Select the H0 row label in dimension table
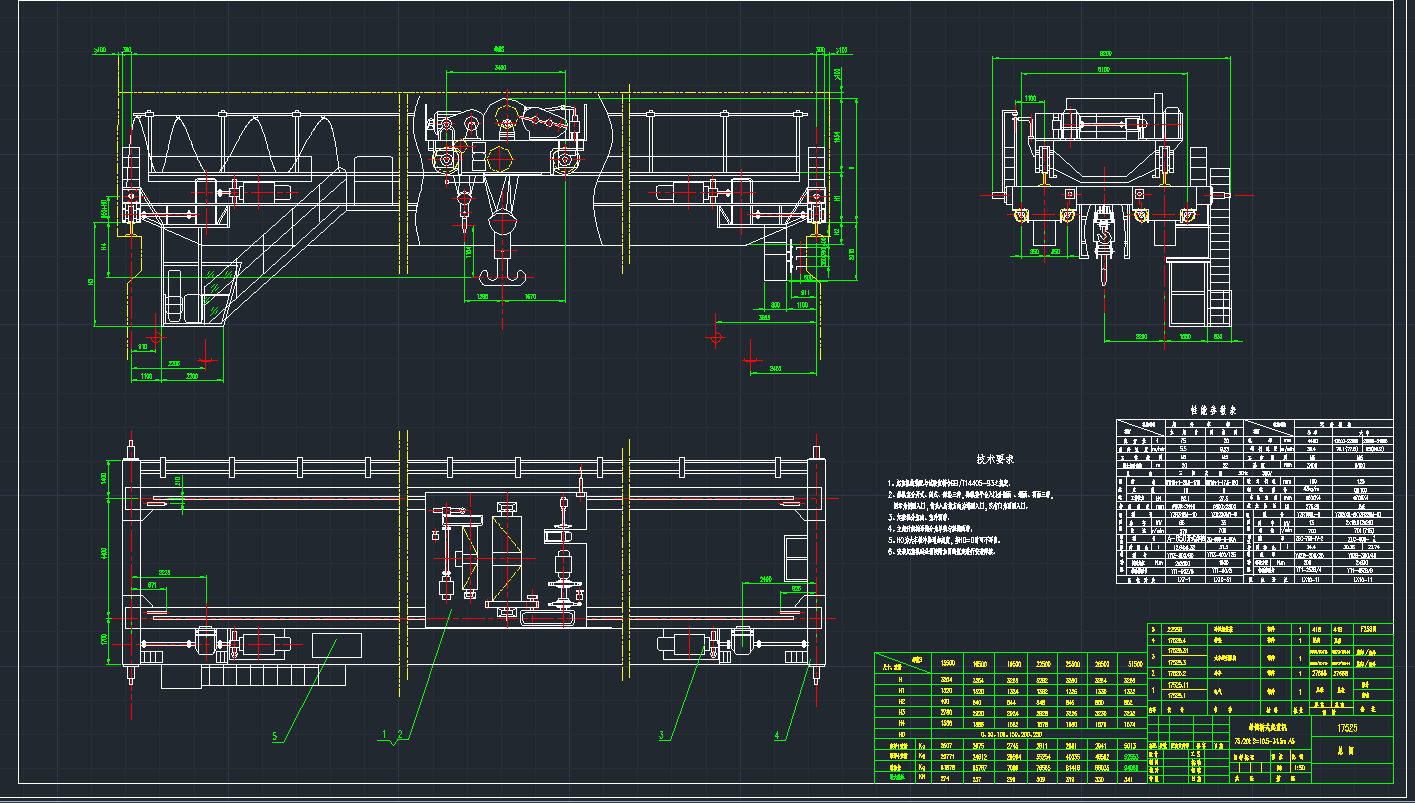This screenshot has width=1415, height=803. click(903, 734)
